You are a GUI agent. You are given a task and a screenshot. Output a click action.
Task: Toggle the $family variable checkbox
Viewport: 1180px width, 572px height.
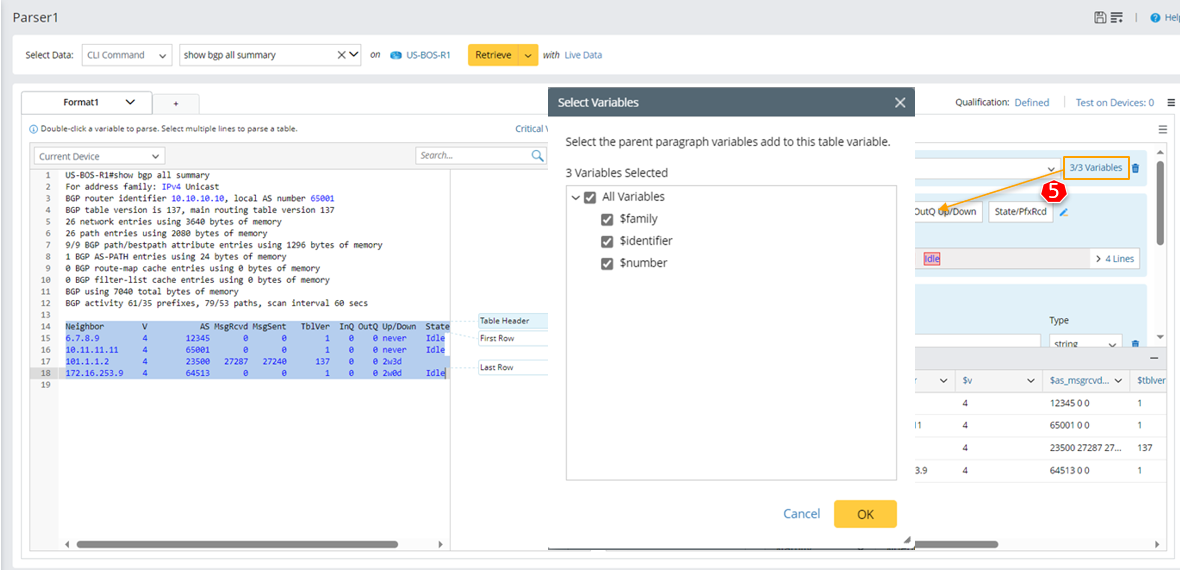[607, 219]
